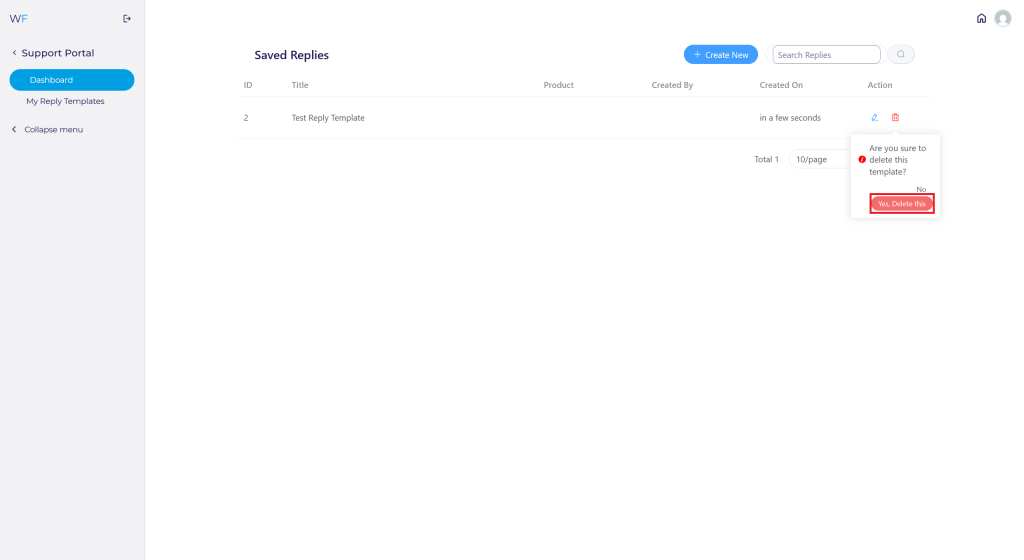Edit Test Reply Template with pencil icon

point(874,117)
